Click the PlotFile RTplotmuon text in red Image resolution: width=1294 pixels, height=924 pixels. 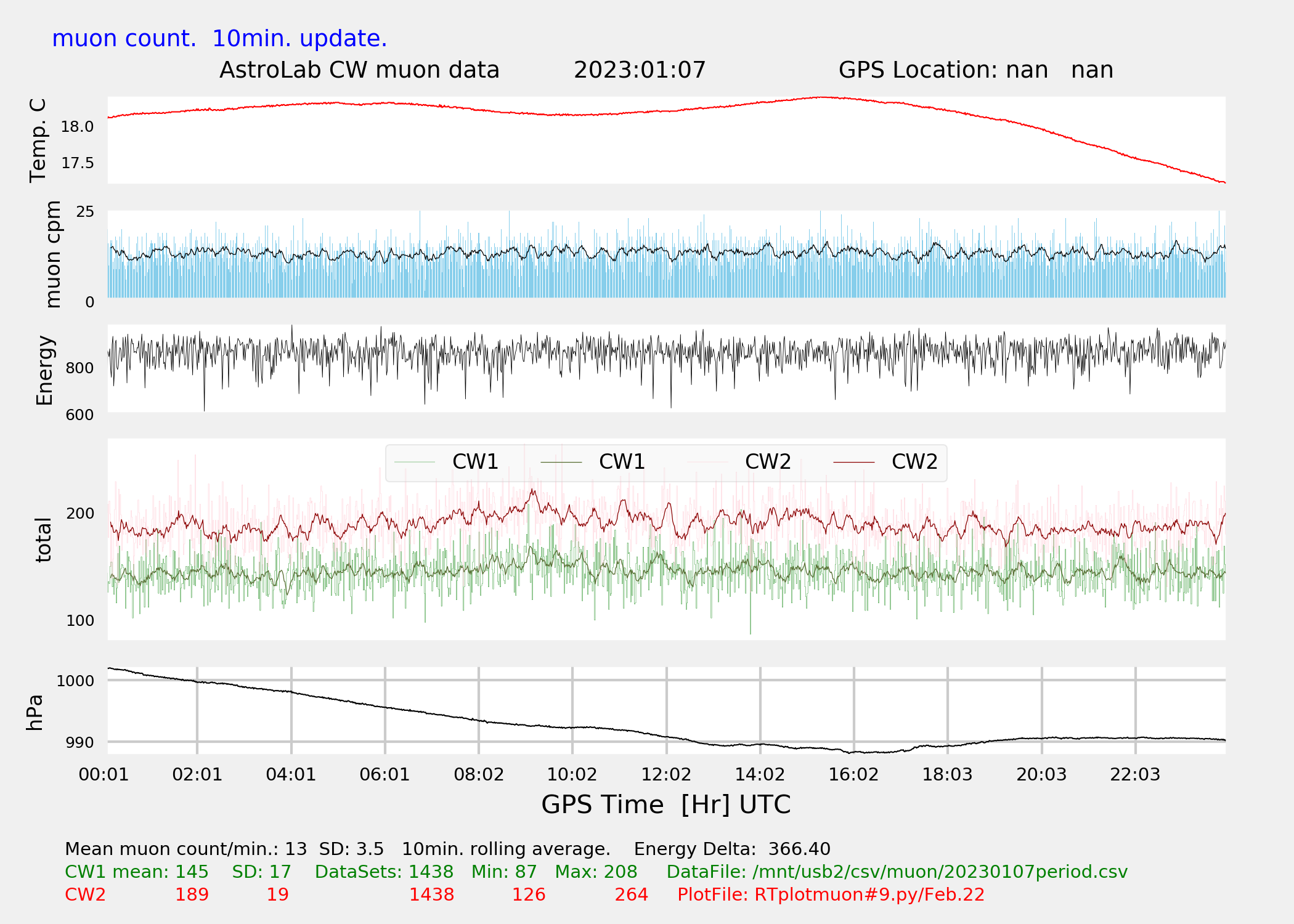click(831, 894)
